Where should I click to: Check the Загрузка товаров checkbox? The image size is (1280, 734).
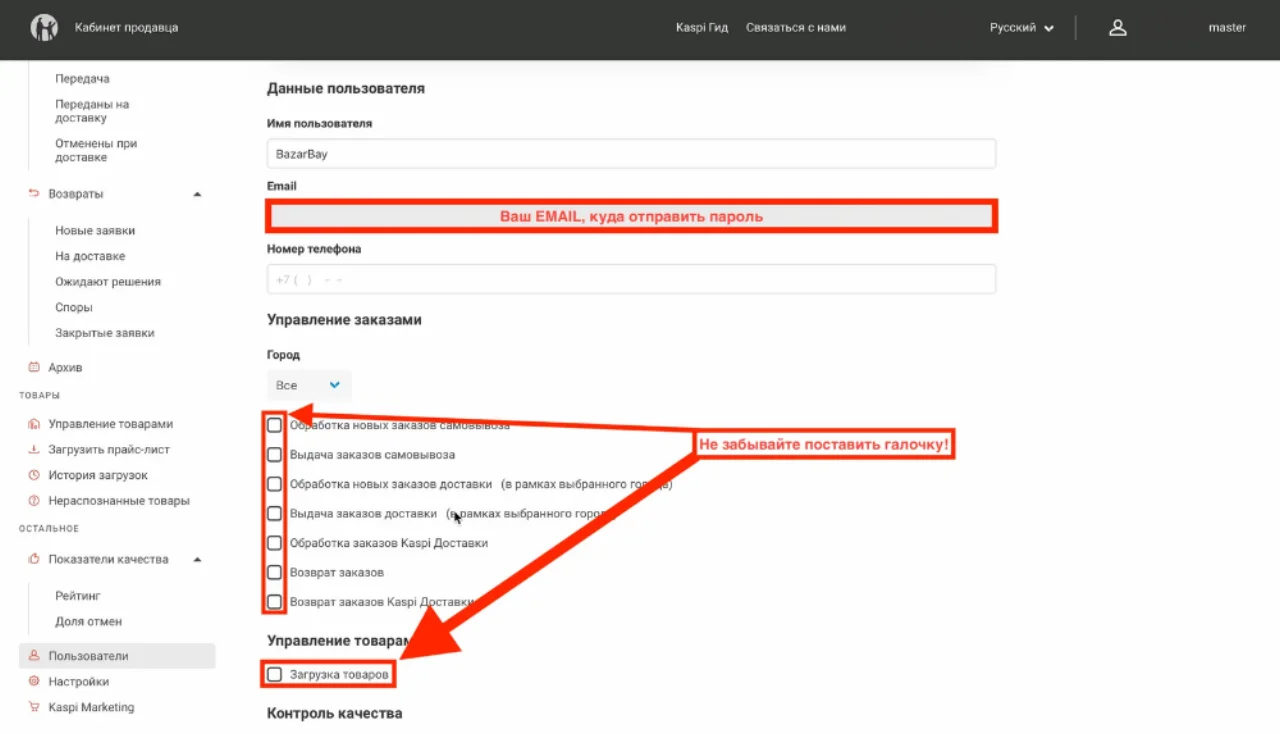(274, 675)
